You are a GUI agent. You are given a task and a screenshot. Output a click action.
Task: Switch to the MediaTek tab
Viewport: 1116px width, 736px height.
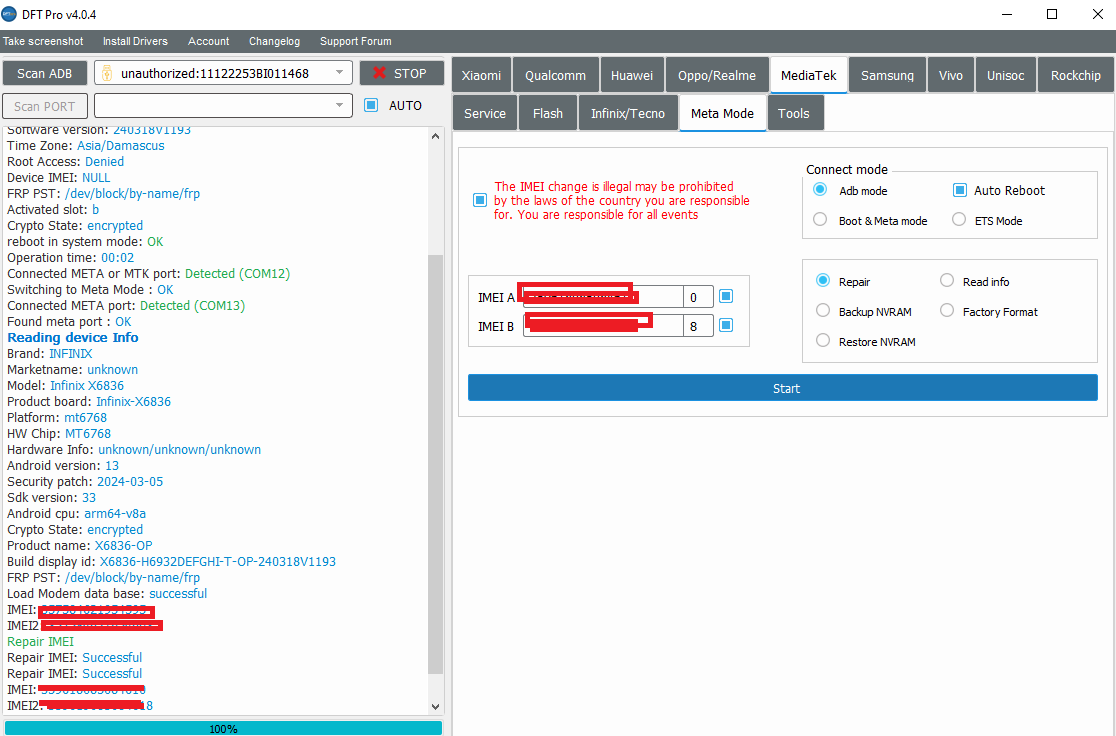pos(809,75)
